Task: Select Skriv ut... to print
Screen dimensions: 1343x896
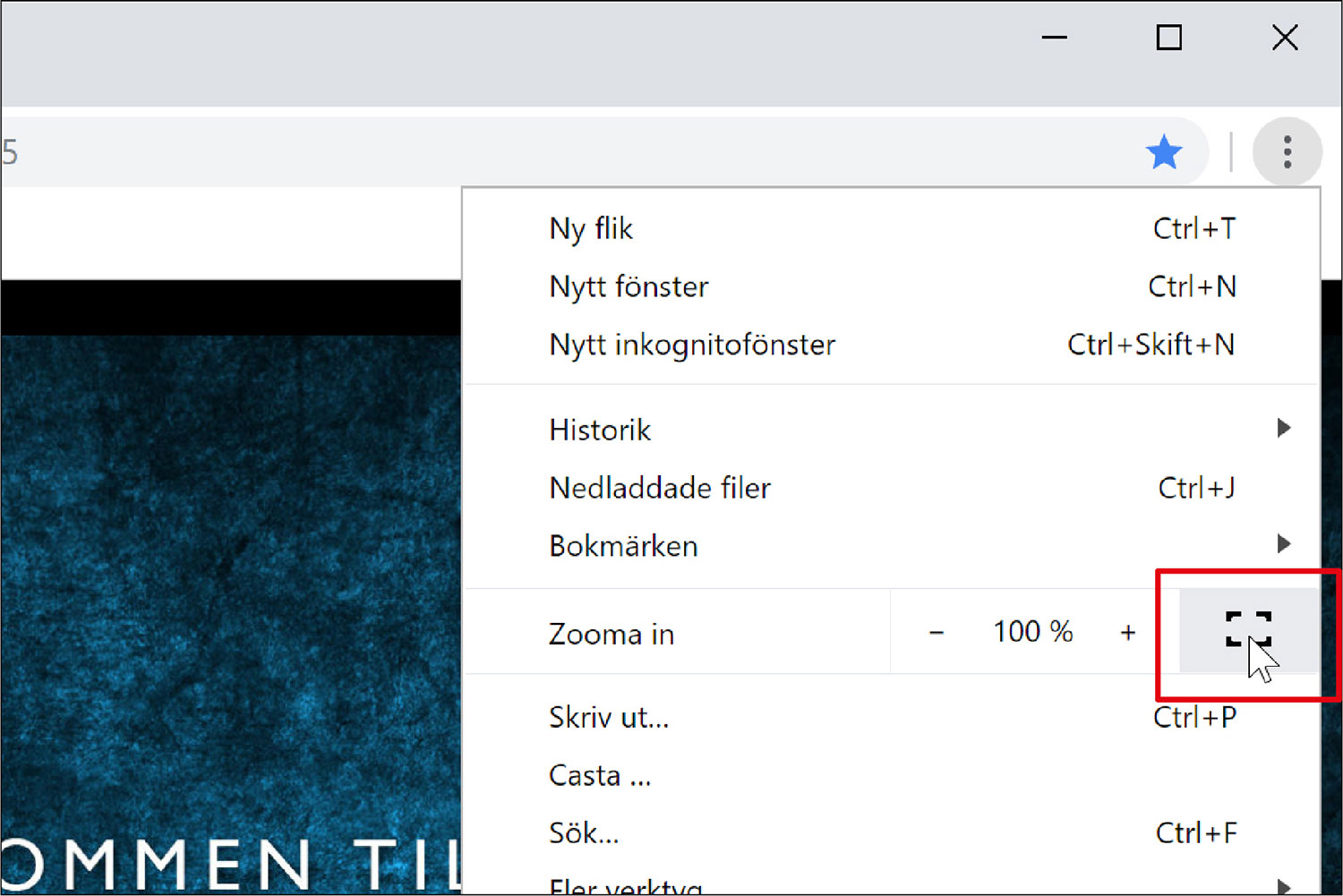Action: pyautogui.click(x=609, y=718)
